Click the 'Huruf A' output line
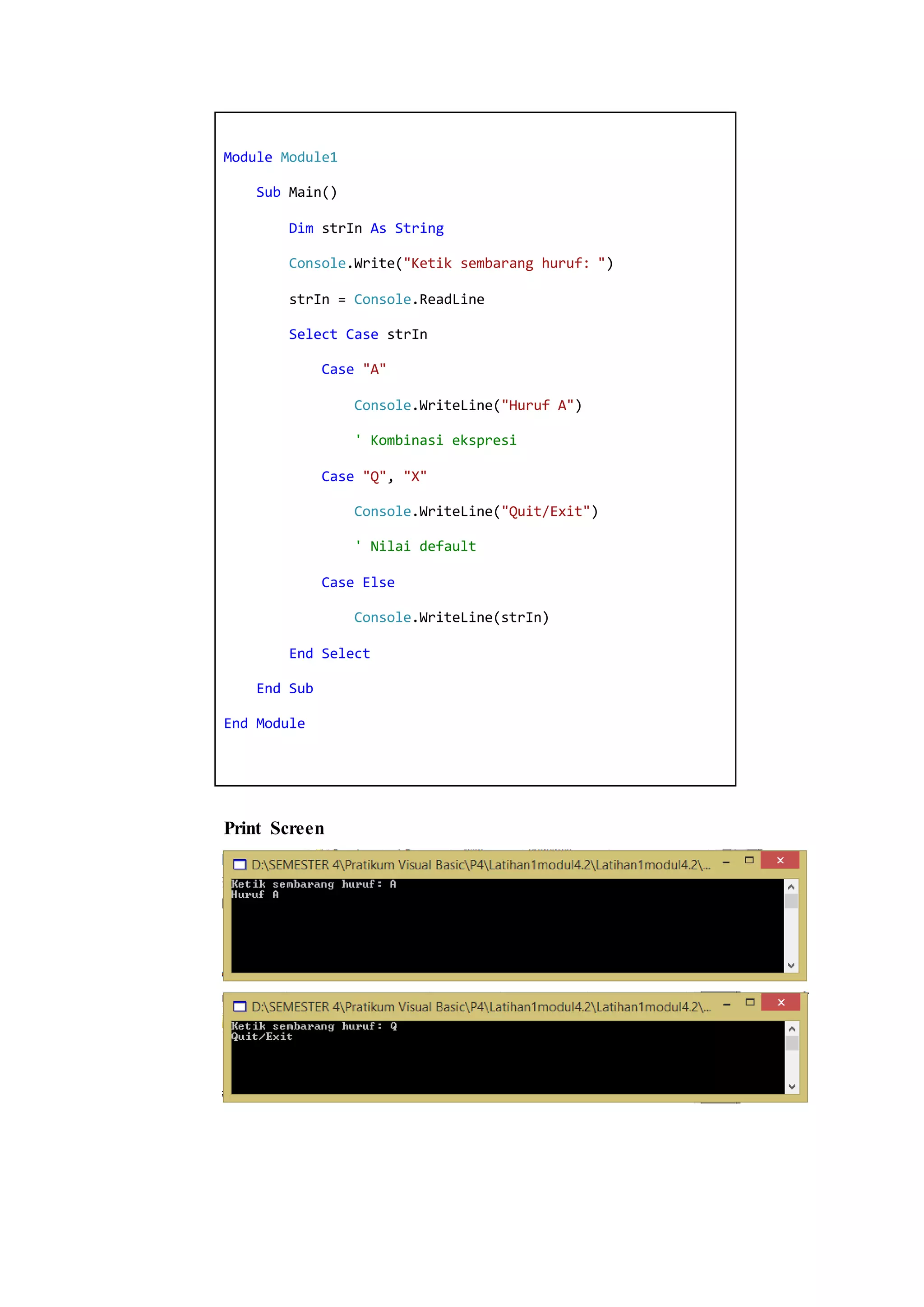This screenshot has height=1307, width=924. [255, 895]
